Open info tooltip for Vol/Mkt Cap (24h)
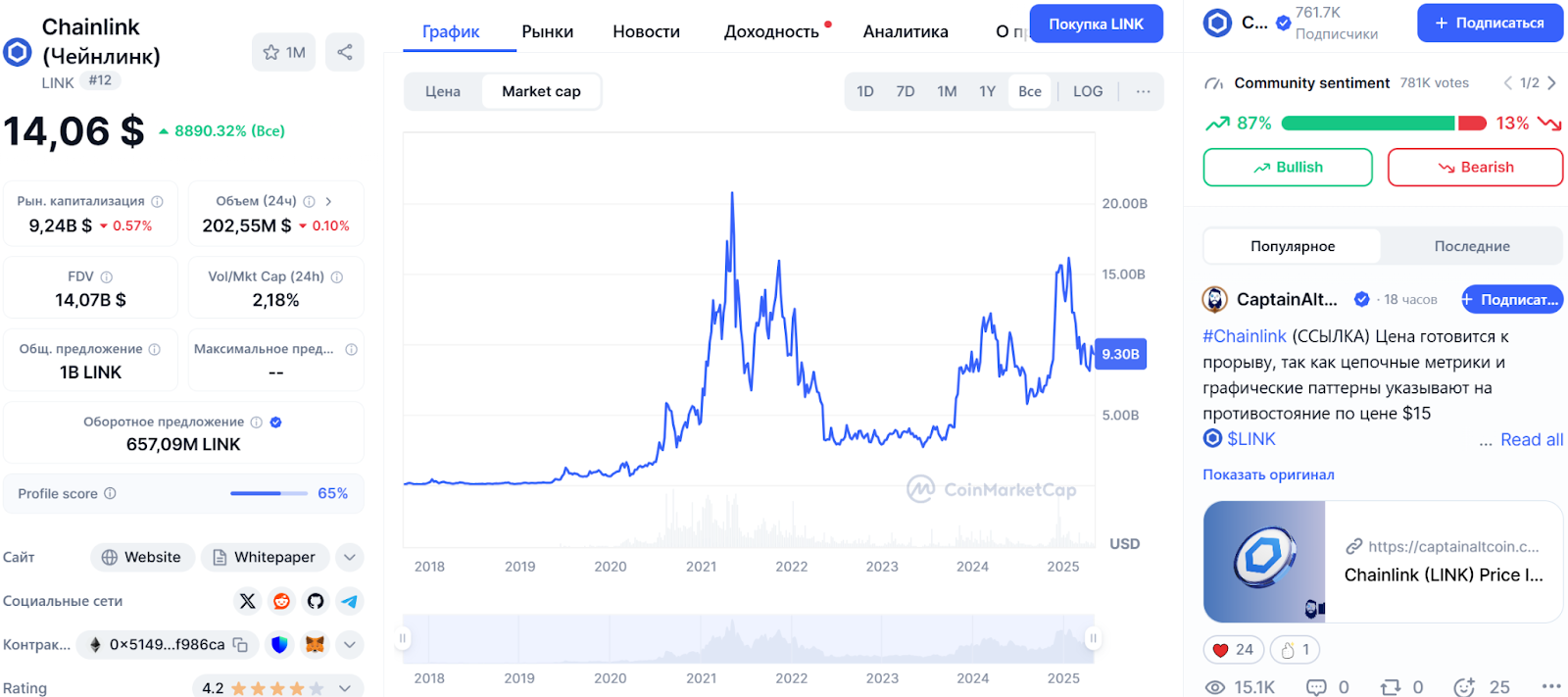The height and width of the screenshot is (697, 1568). (337, 276)
